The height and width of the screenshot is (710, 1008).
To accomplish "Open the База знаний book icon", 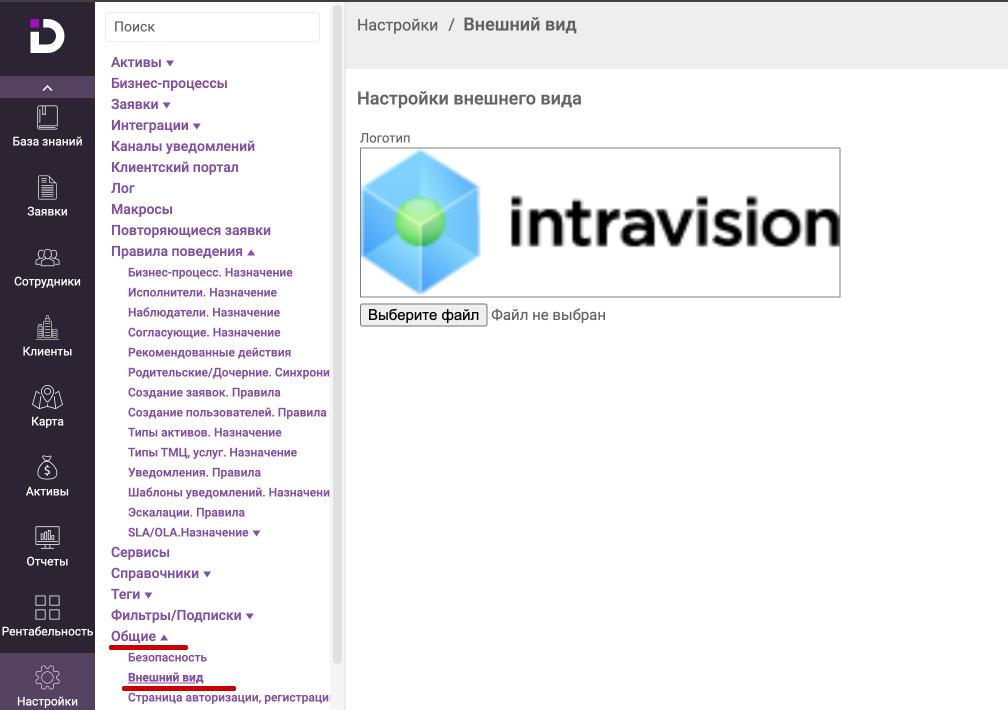I will point(47,118).
